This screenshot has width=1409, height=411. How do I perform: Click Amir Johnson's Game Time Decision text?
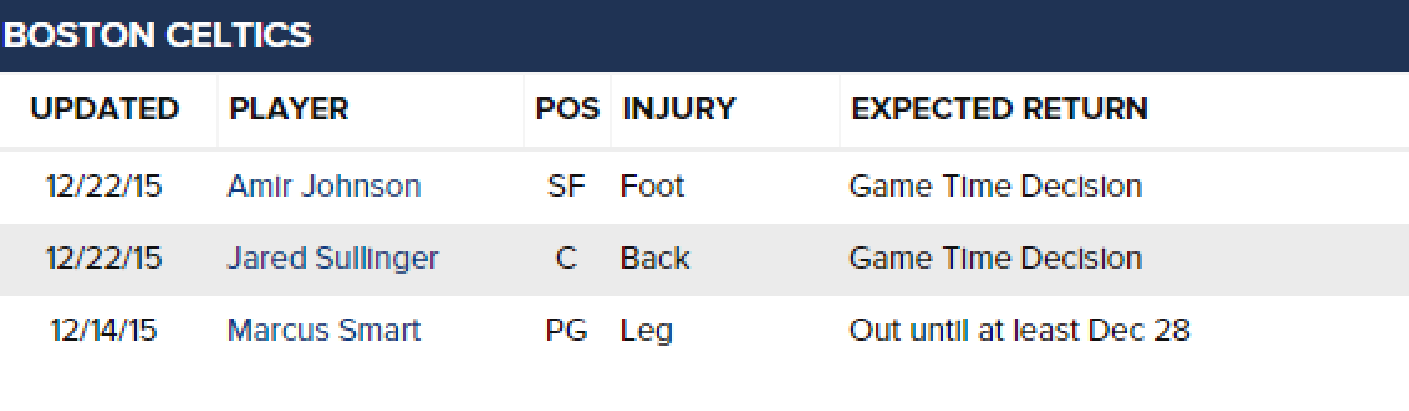point(995,187)
